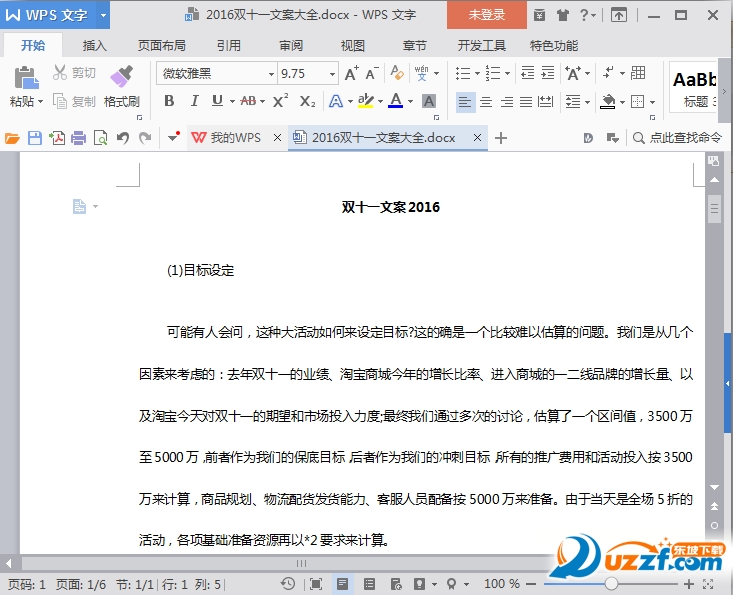Click the Copy icon
The height and width of the screenshot is (595, 733).
60,101
